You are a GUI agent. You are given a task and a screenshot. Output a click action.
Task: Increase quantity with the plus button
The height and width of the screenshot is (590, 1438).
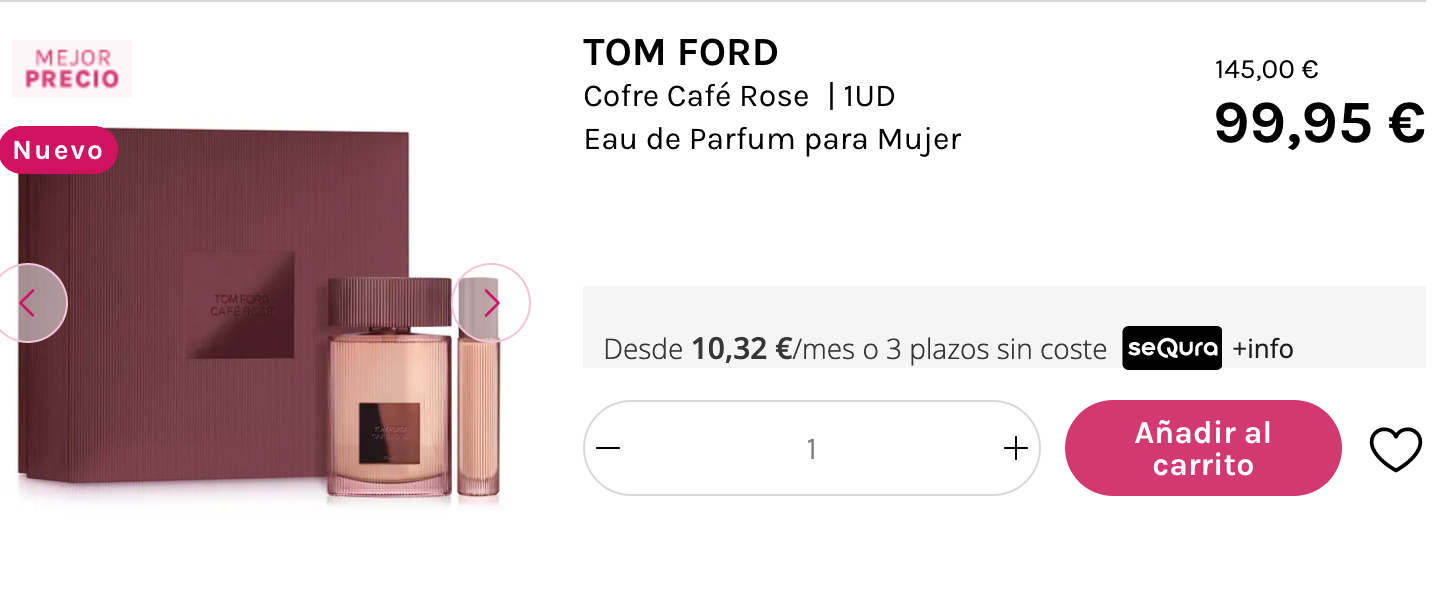pos(1015,448)
